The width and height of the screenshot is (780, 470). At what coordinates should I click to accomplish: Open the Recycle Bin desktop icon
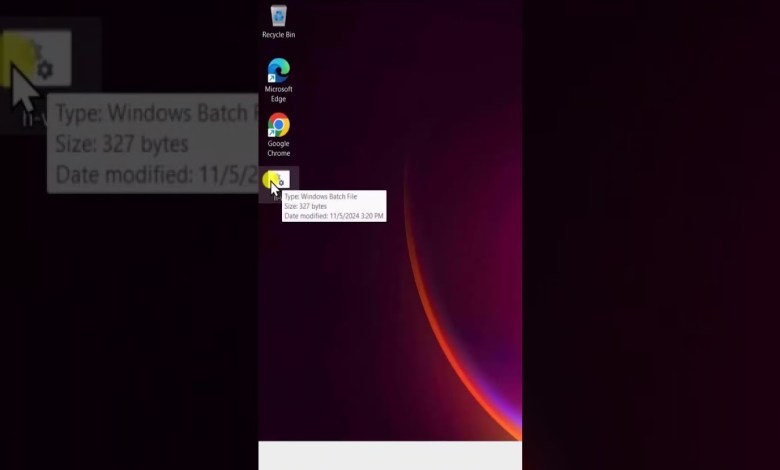(279, 16)
